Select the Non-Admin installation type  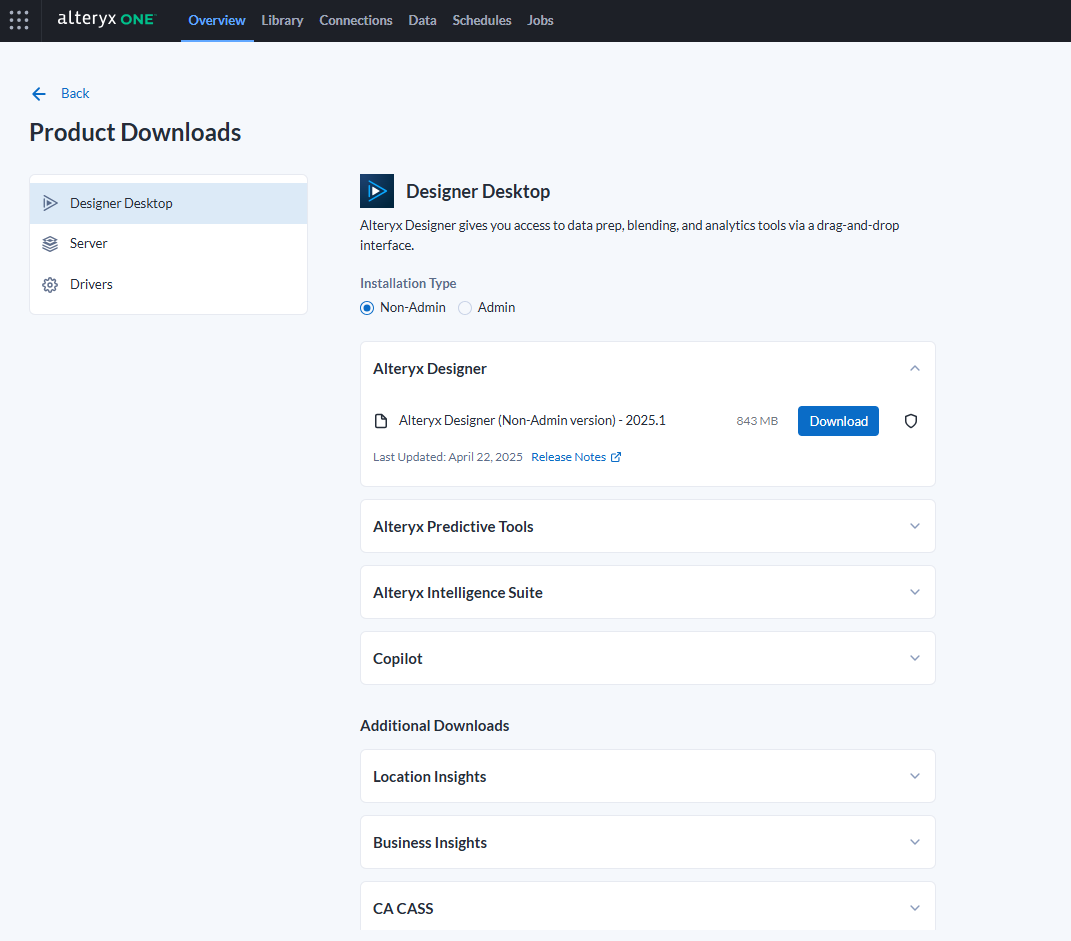click(x=367, y=308)
